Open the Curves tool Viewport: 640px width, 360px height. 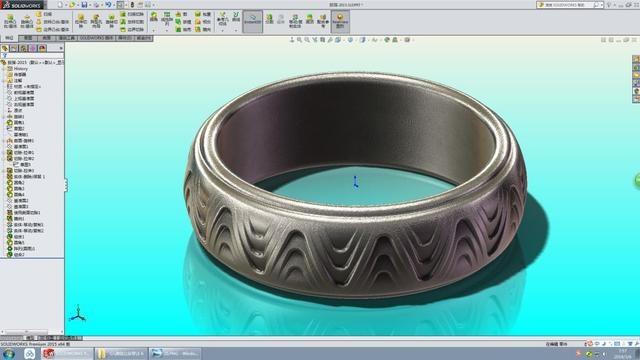point(236,17)
